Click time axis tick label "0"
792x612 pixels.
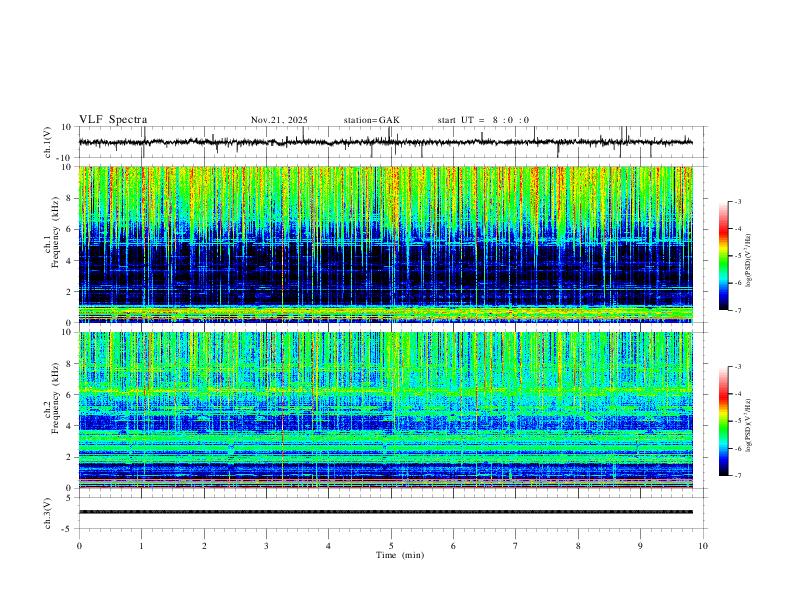pos(79,546)
